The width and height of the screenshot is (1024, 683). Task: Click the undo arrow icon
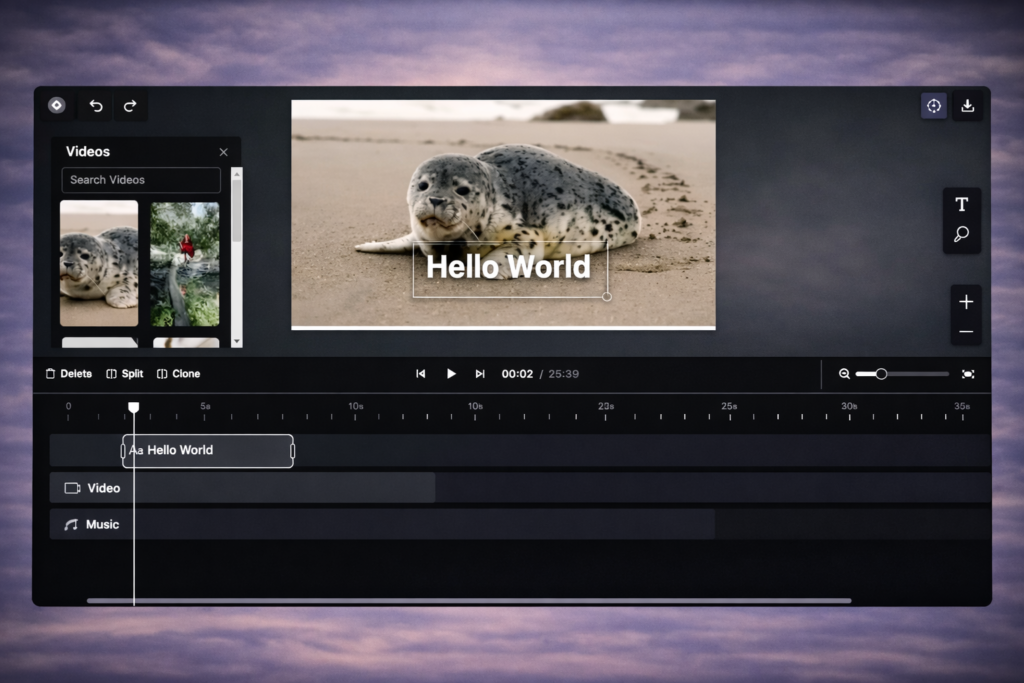pyautogui.click(x=96, y=106)
